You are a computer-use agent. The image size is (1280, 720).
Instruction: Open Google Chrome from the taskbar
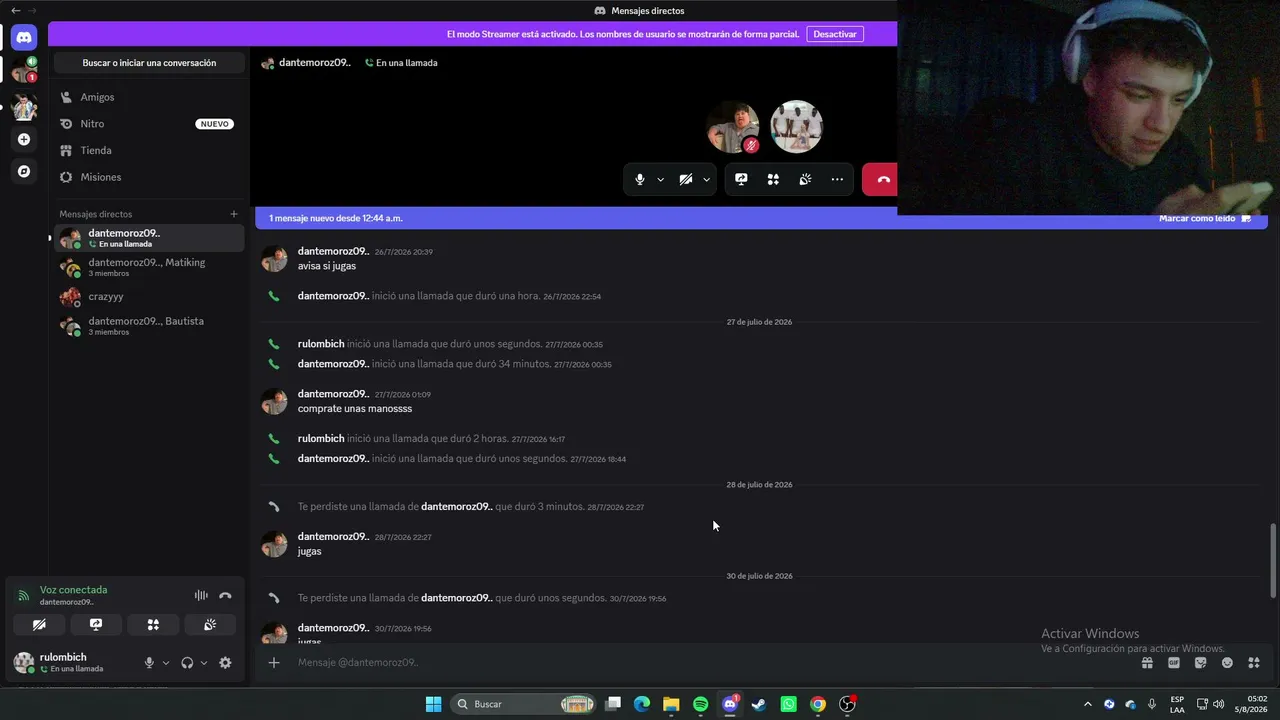pos(818,704)
